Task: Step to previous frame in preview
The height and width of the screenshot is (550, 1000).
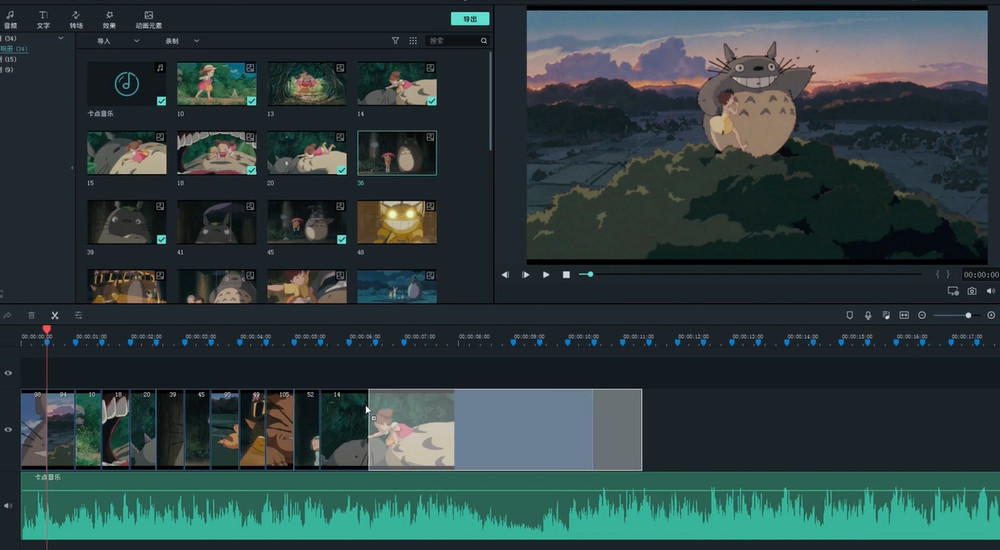Action: point(505,274)
